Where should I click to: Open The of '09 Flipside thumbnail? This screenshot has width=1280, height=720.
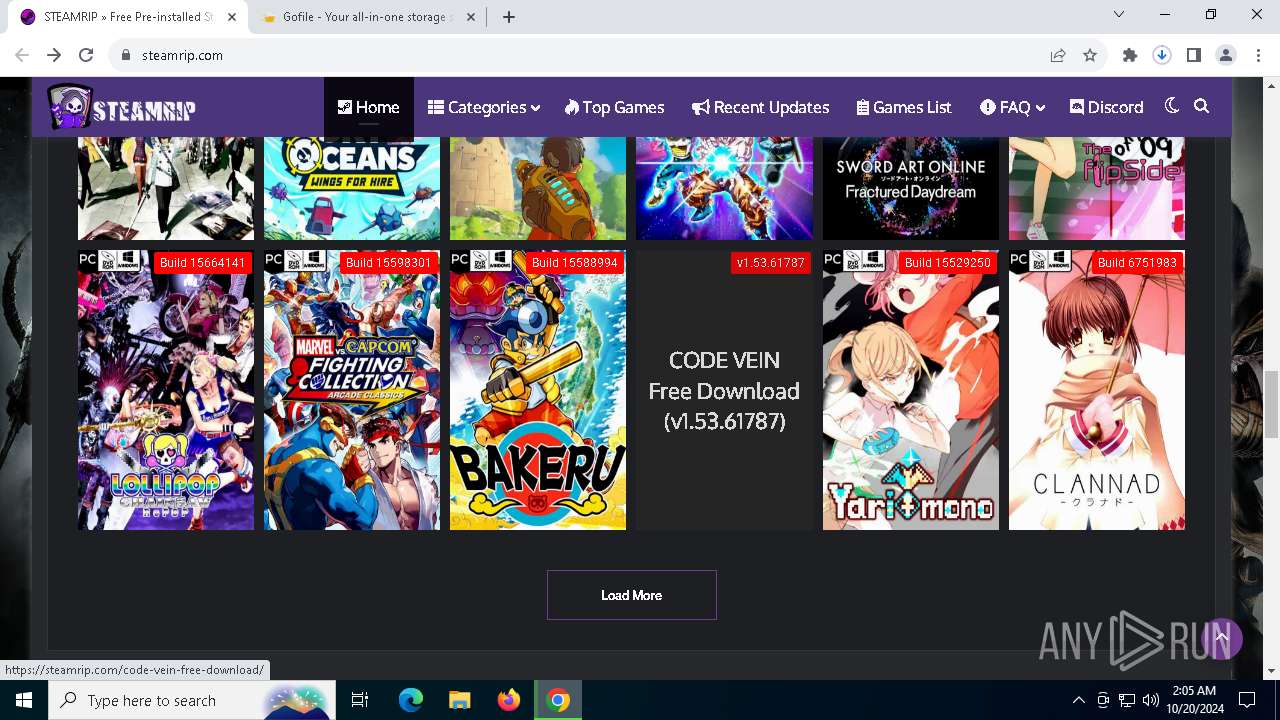pos(1097,188)
